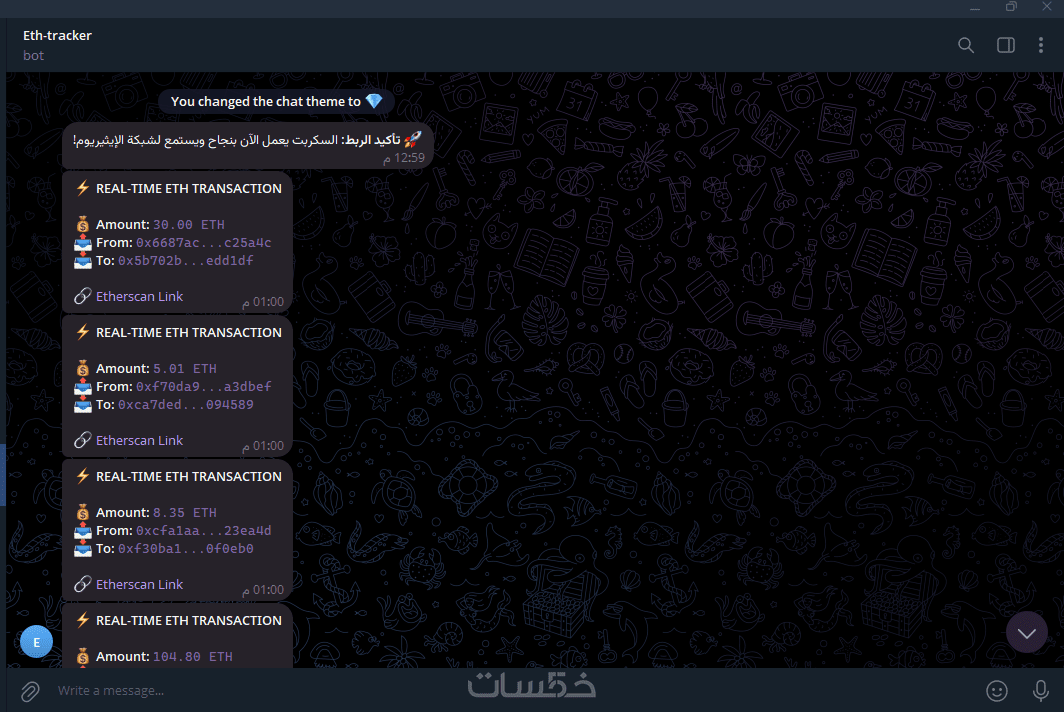Click the "You changed the chat theme" notice

click(276, 102)
